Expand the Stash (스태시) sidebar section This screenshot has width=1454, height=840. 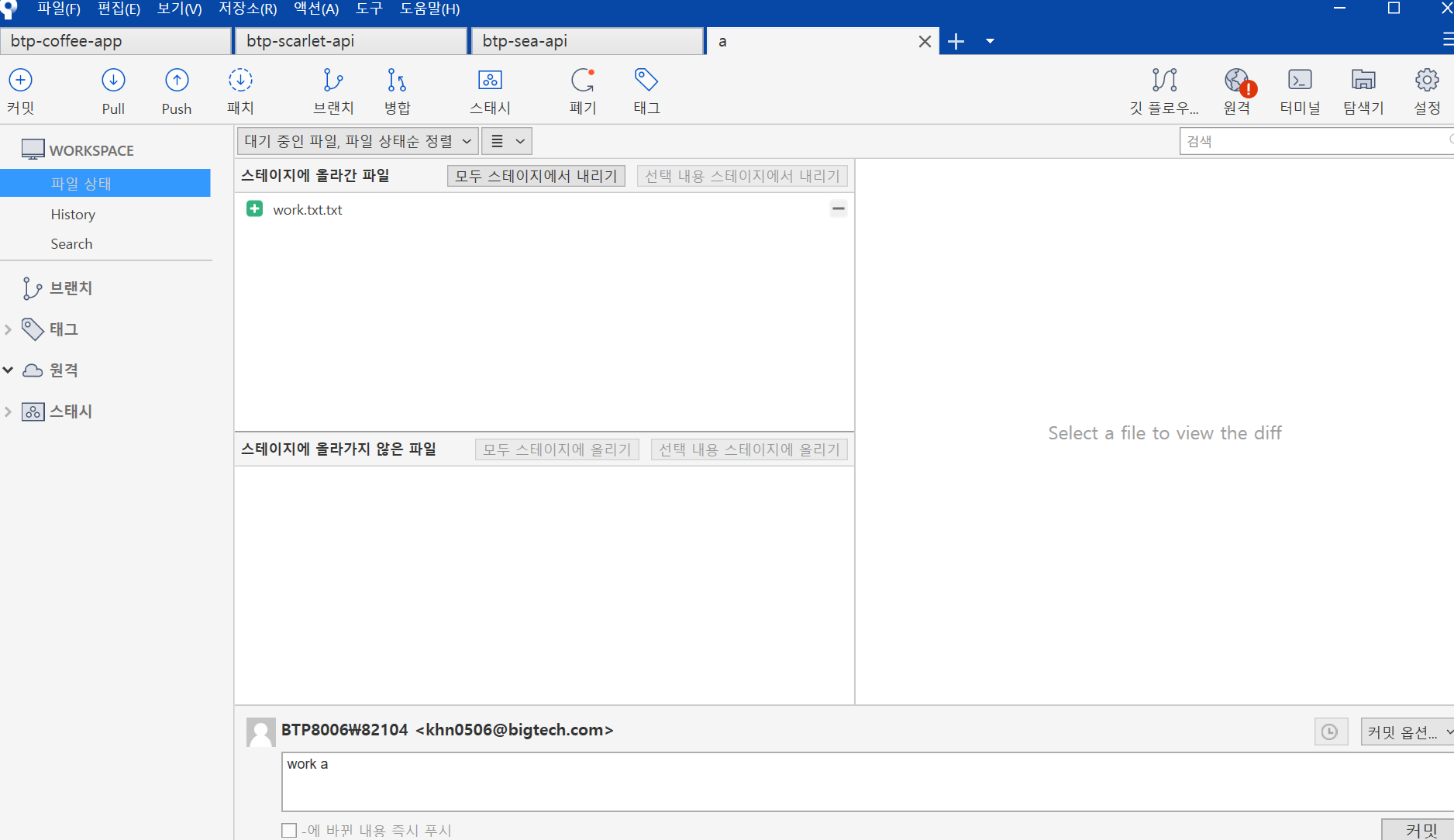click(x=8, y=411)
